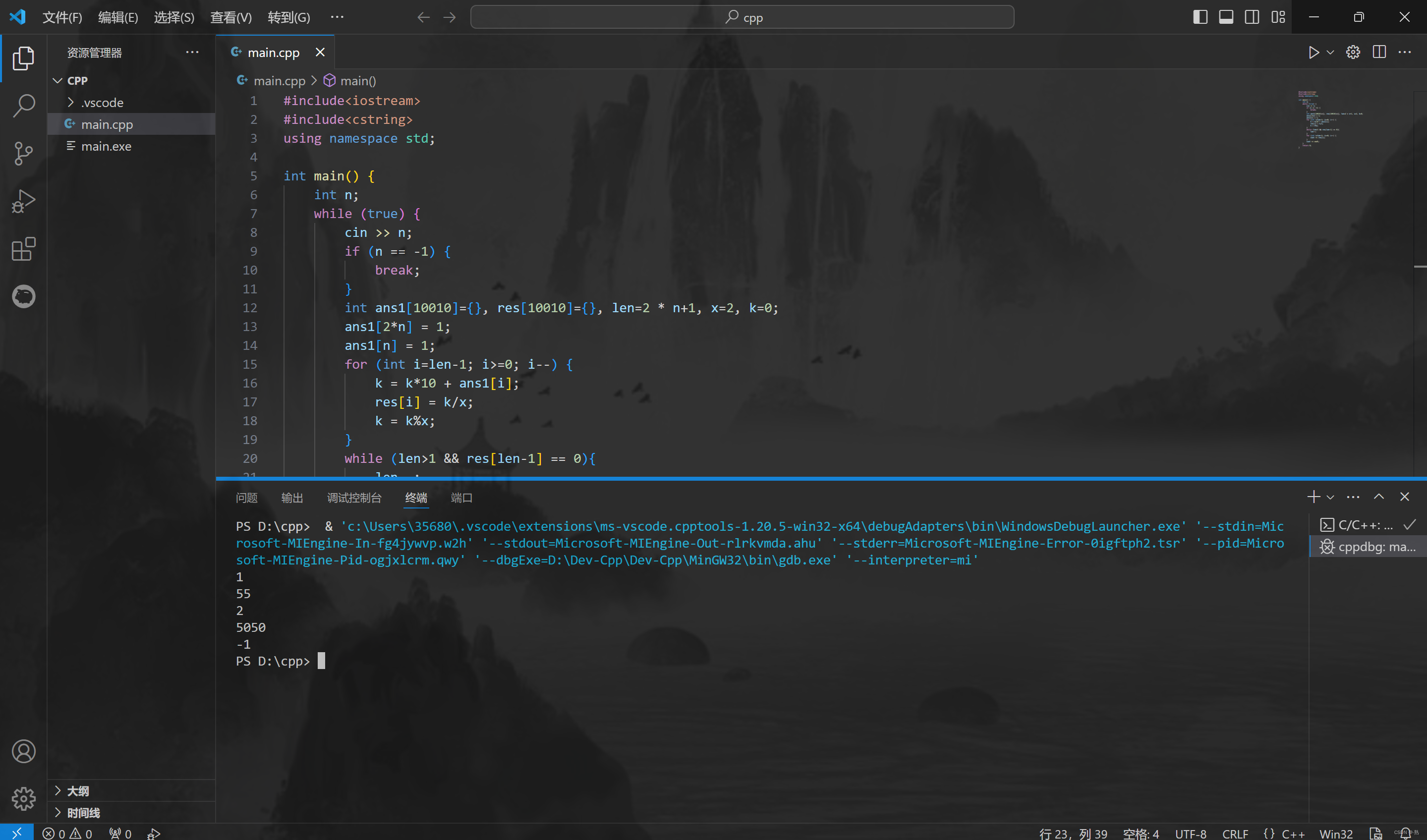The height and width of the screenshot is (840, 1427).
Task: Open the terminal panel more actions menu
Action: (x=1353, y=497)
